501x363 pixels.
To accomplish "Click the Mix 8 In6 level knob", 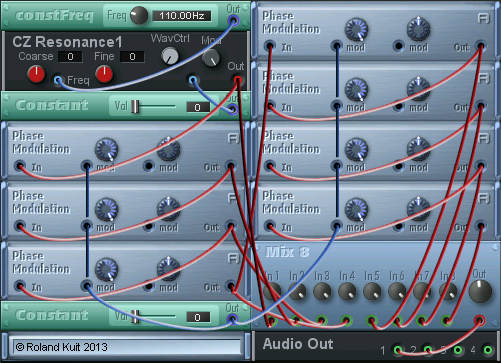I will click(x=397, y=291).
